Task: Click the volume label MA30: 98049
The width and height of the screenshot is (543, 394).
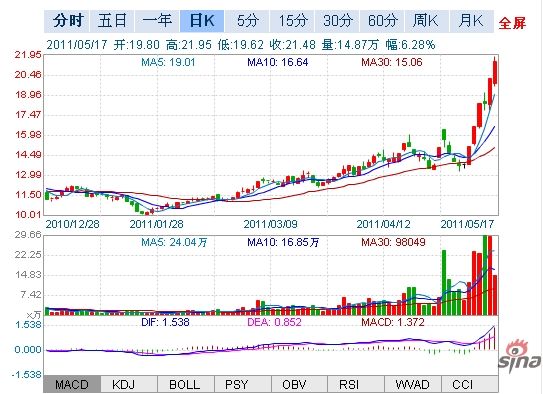Action: click(x=393, y=242)
